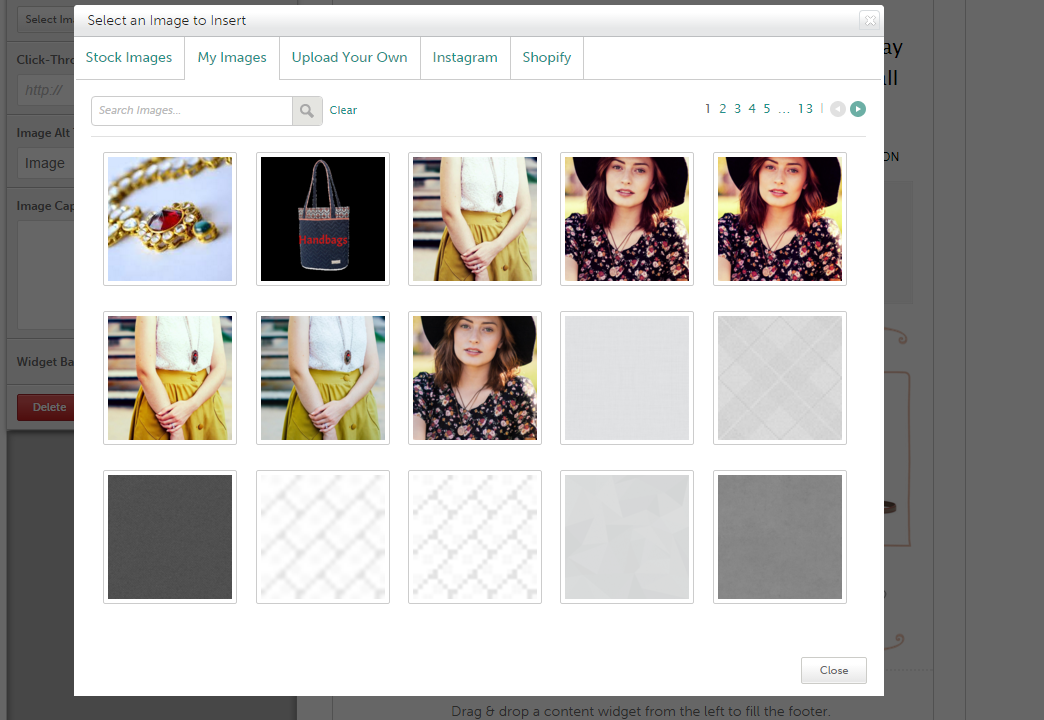Focus the Search Images field
1044x720 pixels.
(x=192, y=111)
